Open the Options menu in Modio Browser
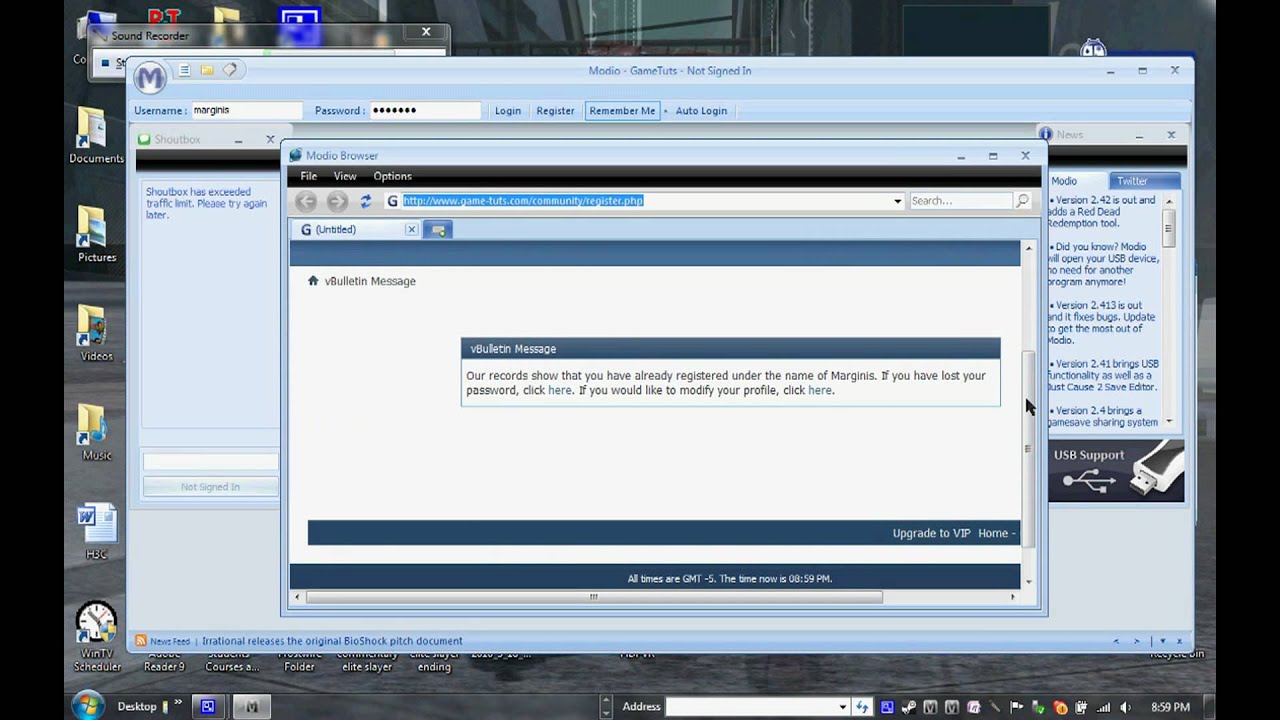This screenshot has width=1280, height=720. [392, 176]
